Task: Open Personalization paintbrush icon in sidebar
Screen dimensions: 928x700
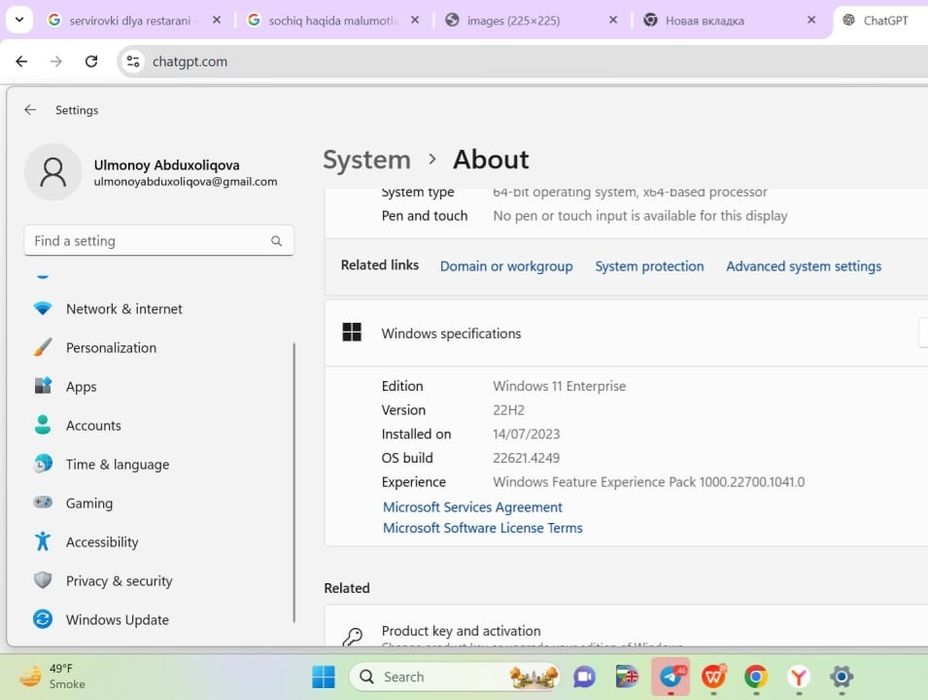Action: point(42,348)
